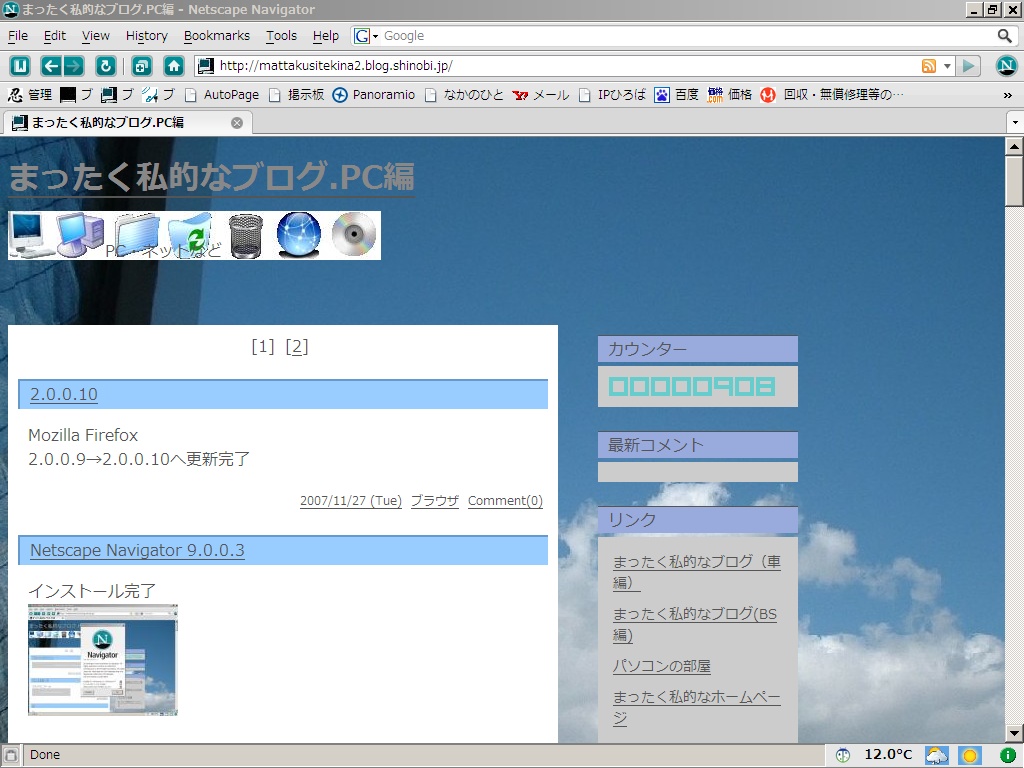Open the パソコンの部屋 link
Viewport: 1024px width, 768px height.
[x=662, y=666]
